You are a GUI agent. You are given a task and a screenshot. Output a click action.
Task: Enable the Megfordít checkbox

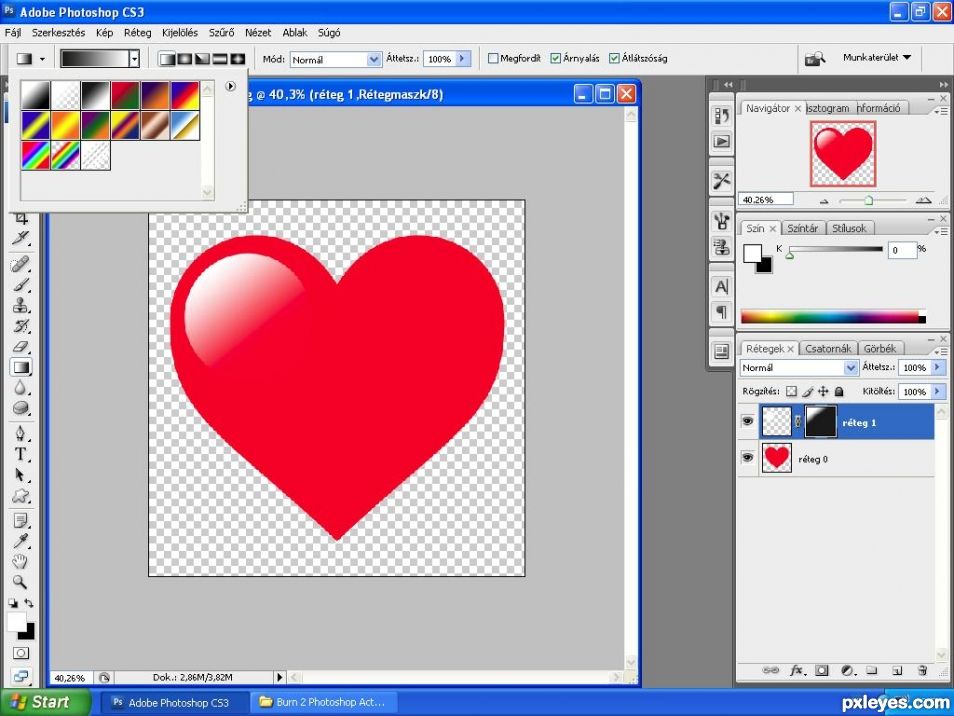tap(493, 58)
